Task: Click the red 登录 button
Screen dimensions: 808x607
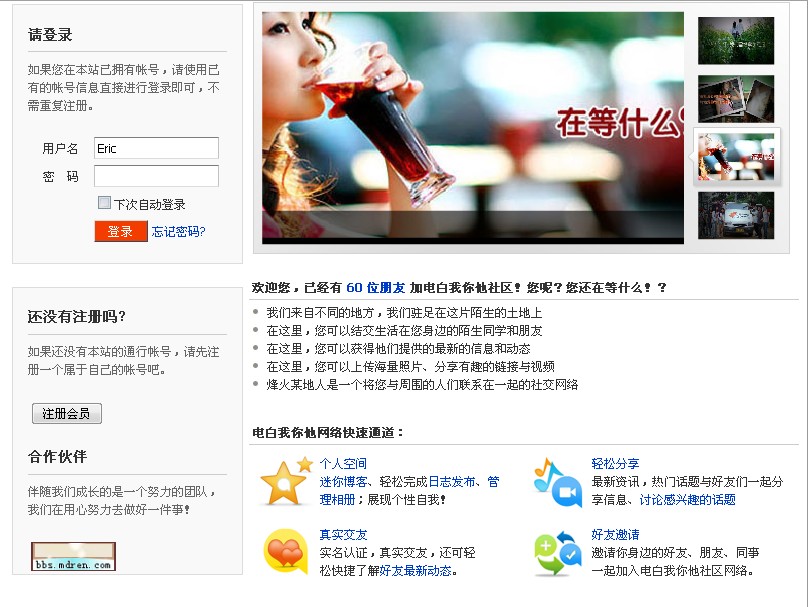Action: [121, 231]
